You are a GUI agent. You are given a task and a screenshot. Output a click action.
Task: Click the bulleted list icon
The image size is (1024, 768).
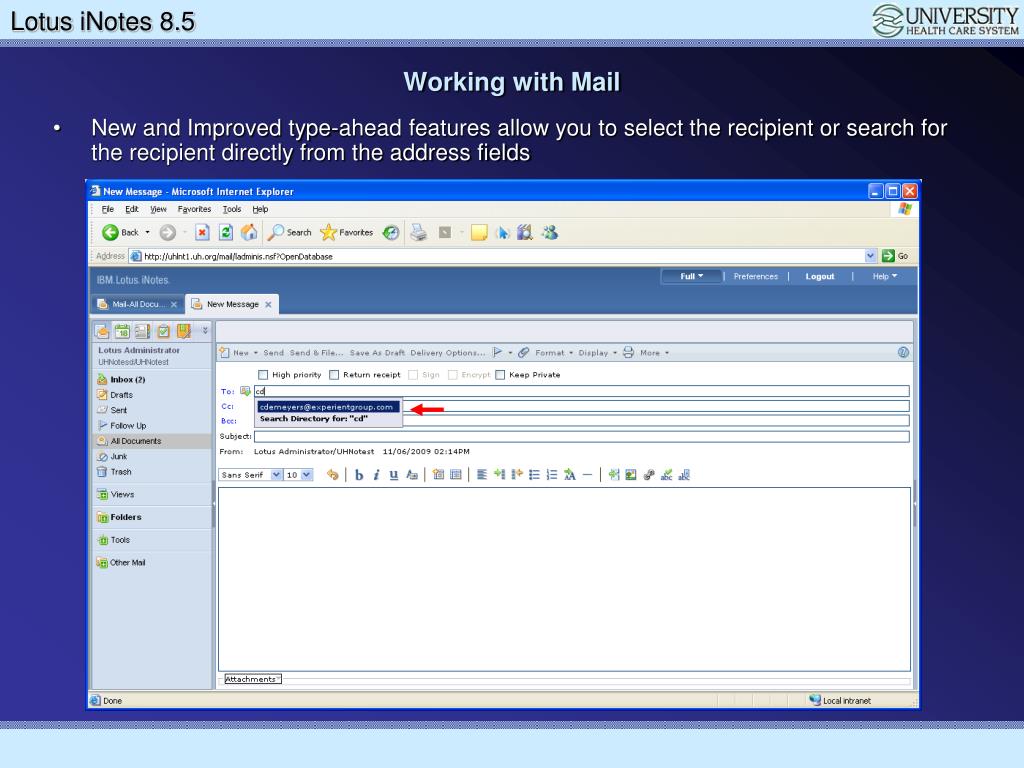coord(534,475)
